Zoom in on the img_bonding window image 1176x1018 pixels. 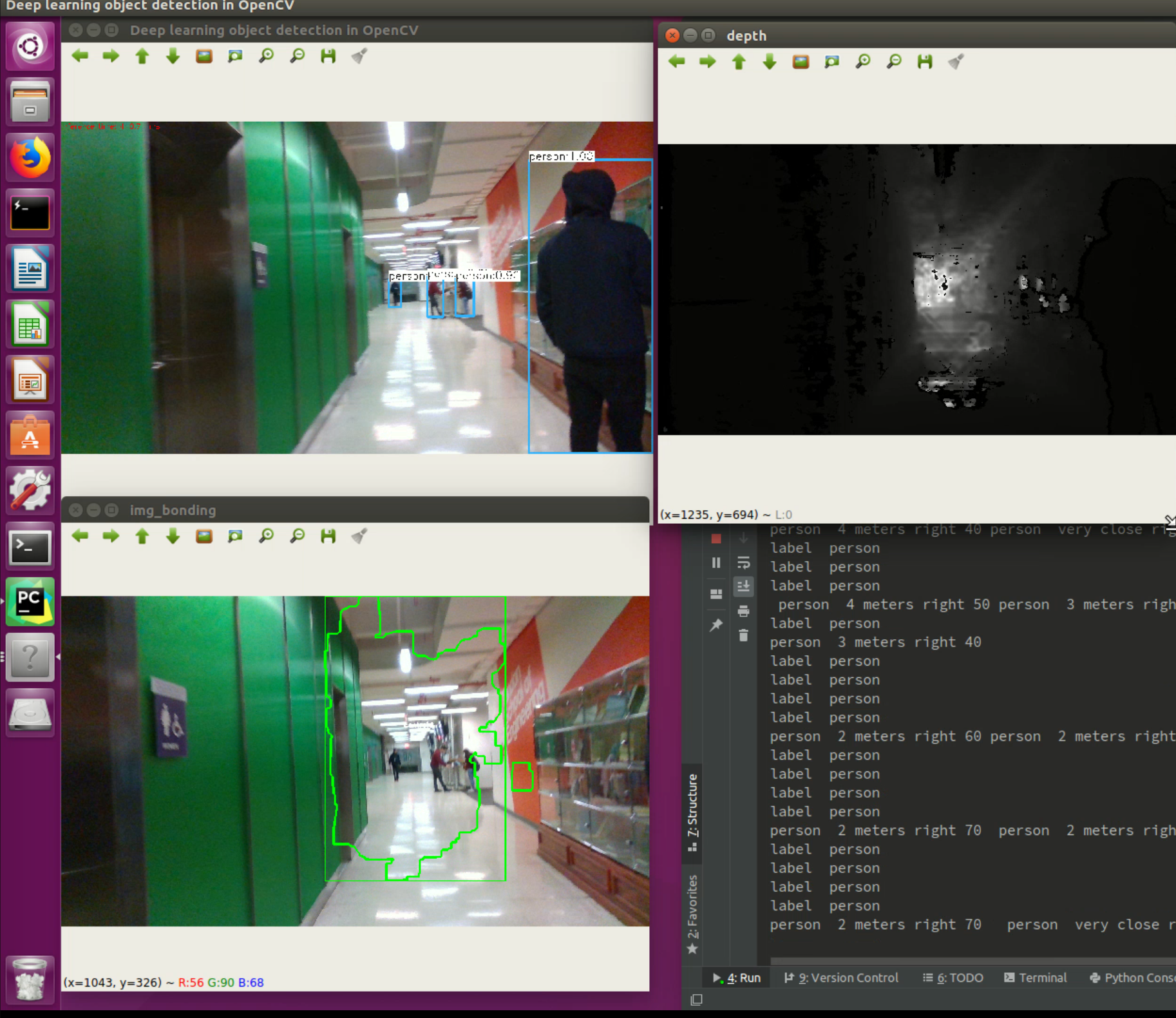point(266,536)
